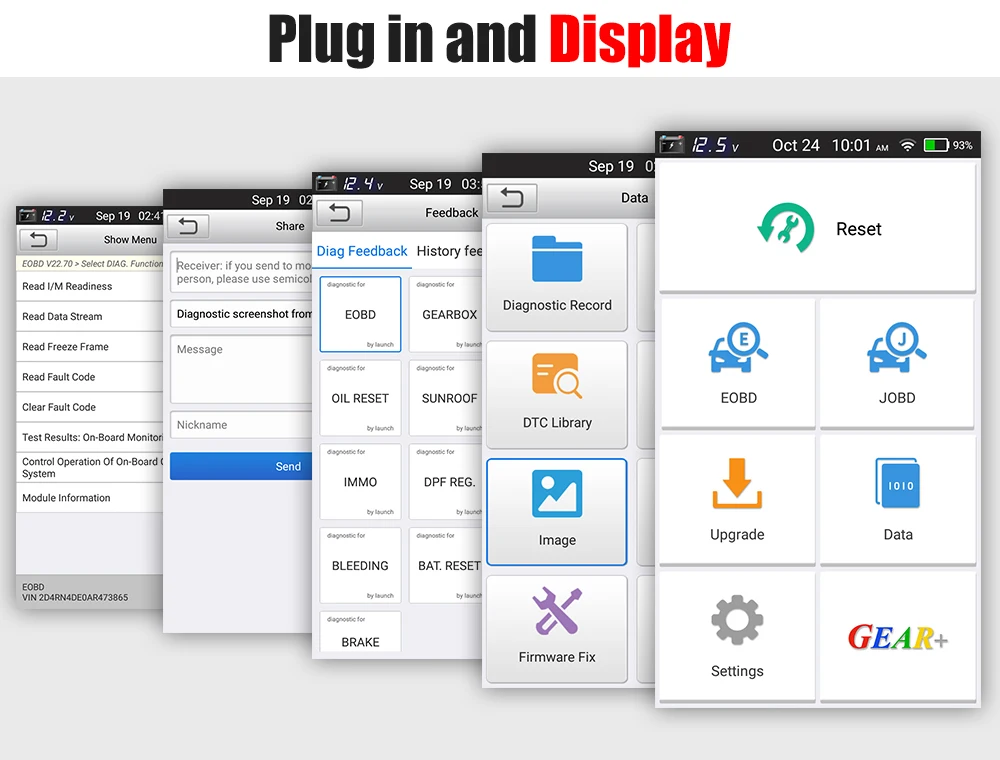Viewport: 1000px width, 760px height.
Task: Open Firmware Fix tool
Action: (557, 629)
